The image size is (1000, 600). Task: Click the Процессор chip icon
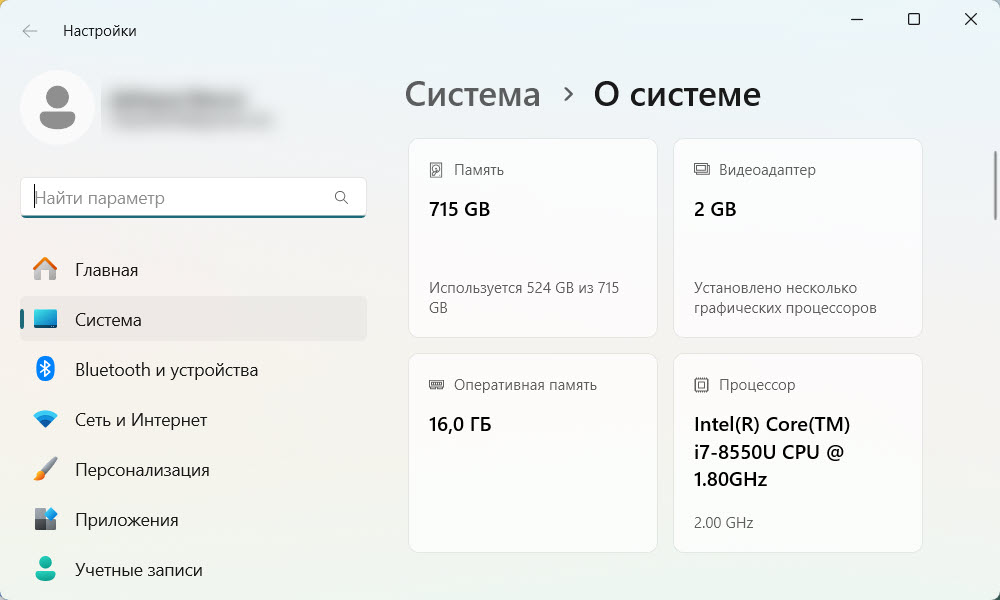(x=699, y=384)
